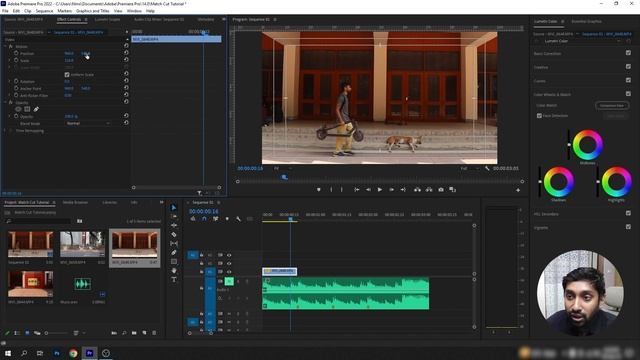640x360 pixels.
Task: Select free draw bezier pen mask
Action: point(36,109)
